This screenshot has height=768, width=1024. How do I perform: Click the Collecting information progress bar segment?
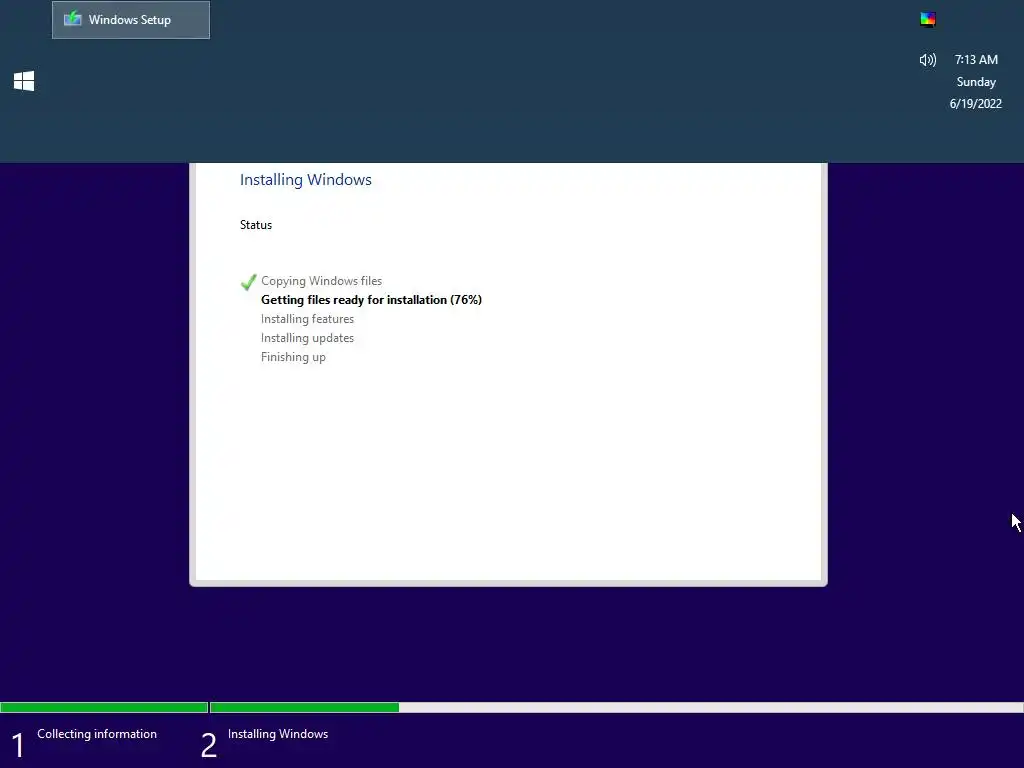click(x=104, y=707)
